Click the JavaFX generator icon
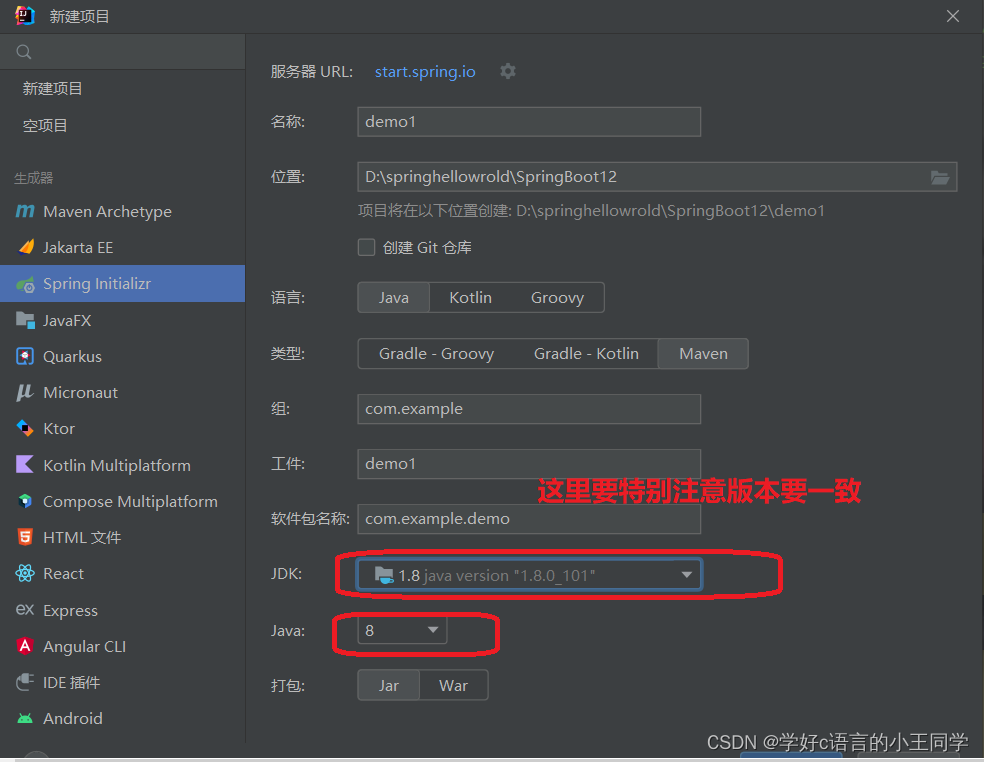The width and height of the screenshot is (984, 762). click(25, 320)
